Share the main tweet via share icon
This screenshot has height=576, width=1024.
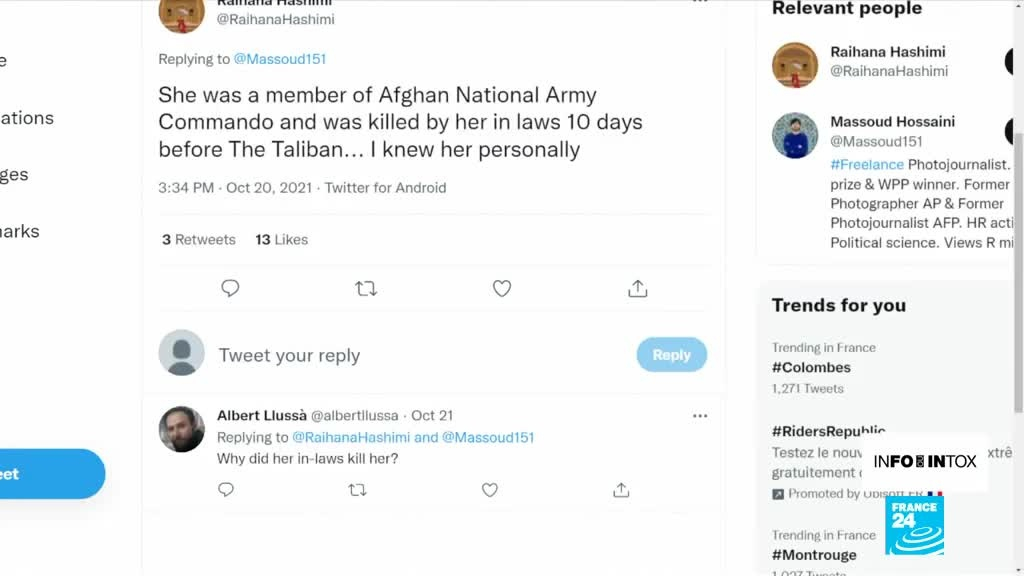638,289
